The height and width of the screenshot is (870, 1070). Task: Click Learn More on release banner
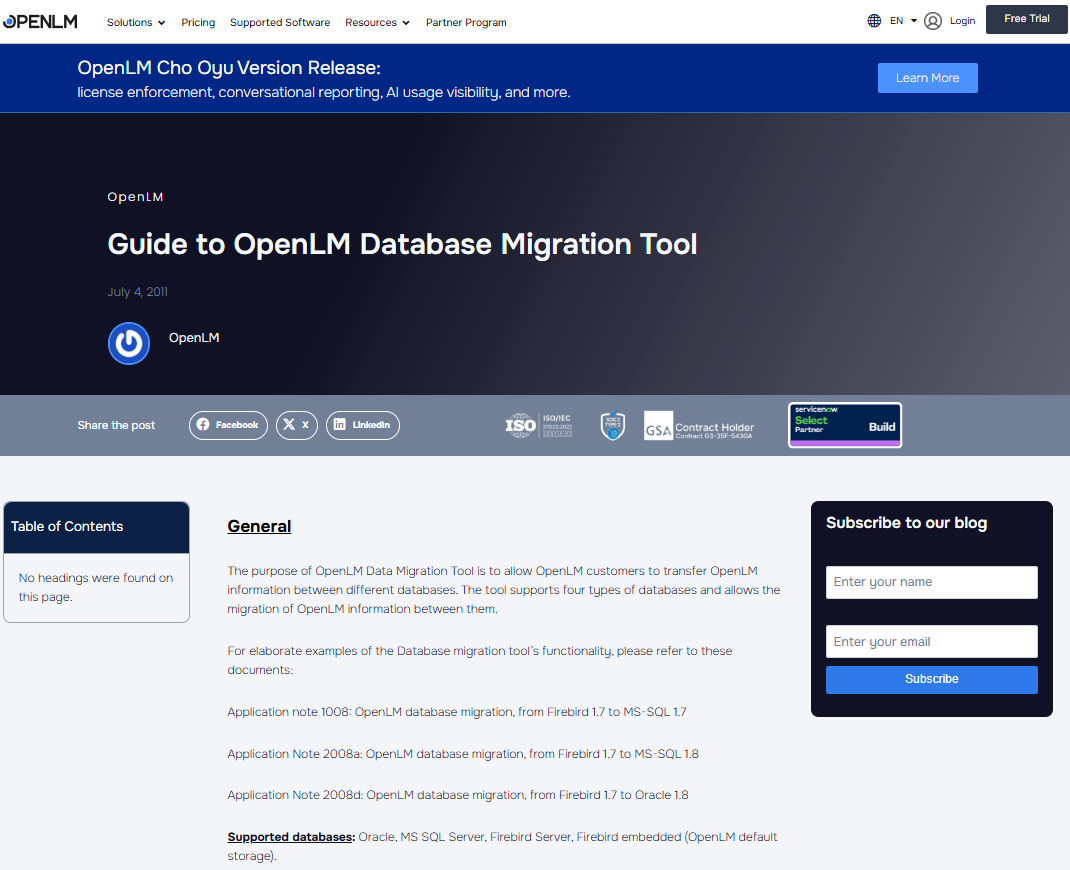(927, 78)
